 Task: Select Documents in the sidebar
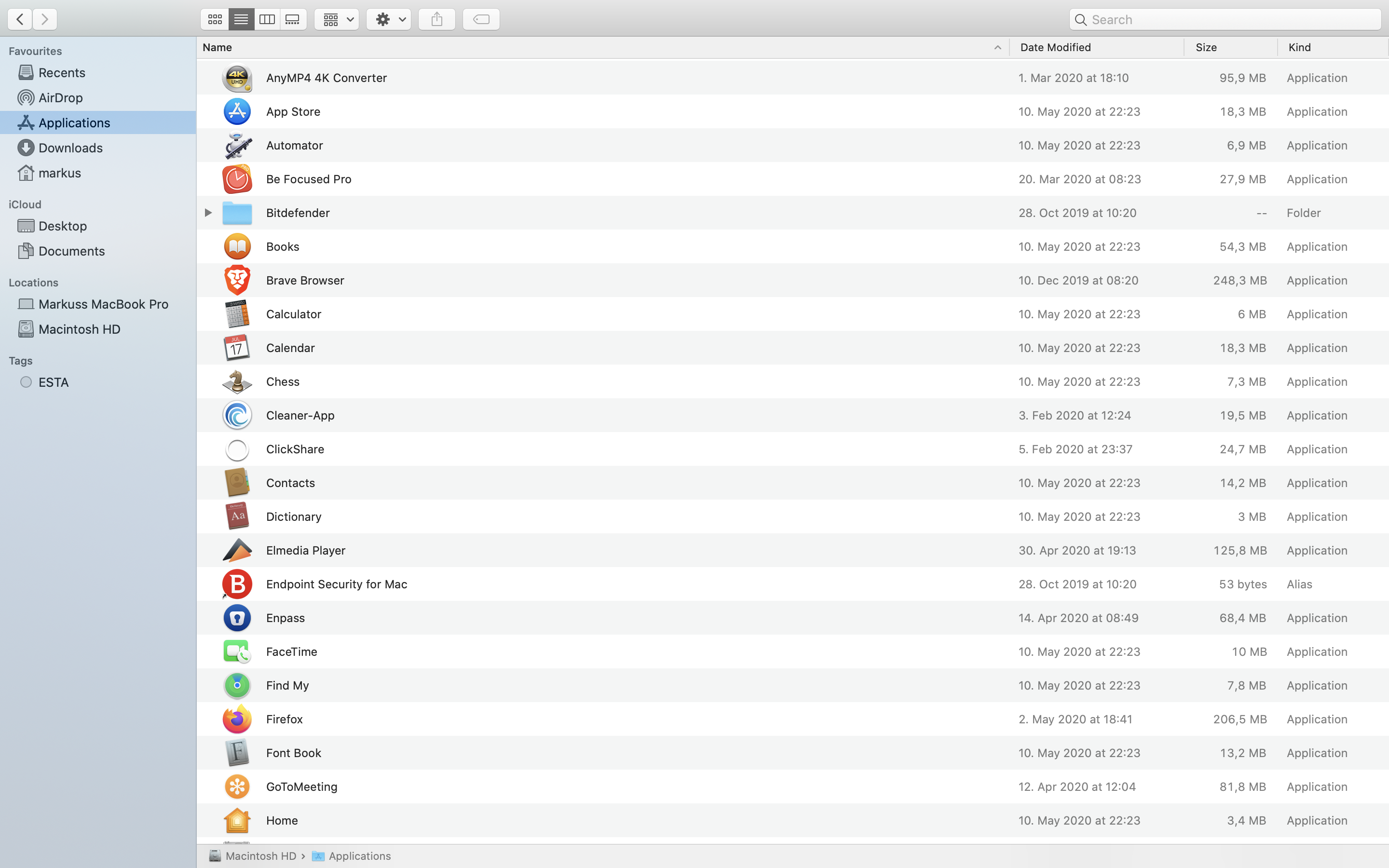click(x=71, y=251)
